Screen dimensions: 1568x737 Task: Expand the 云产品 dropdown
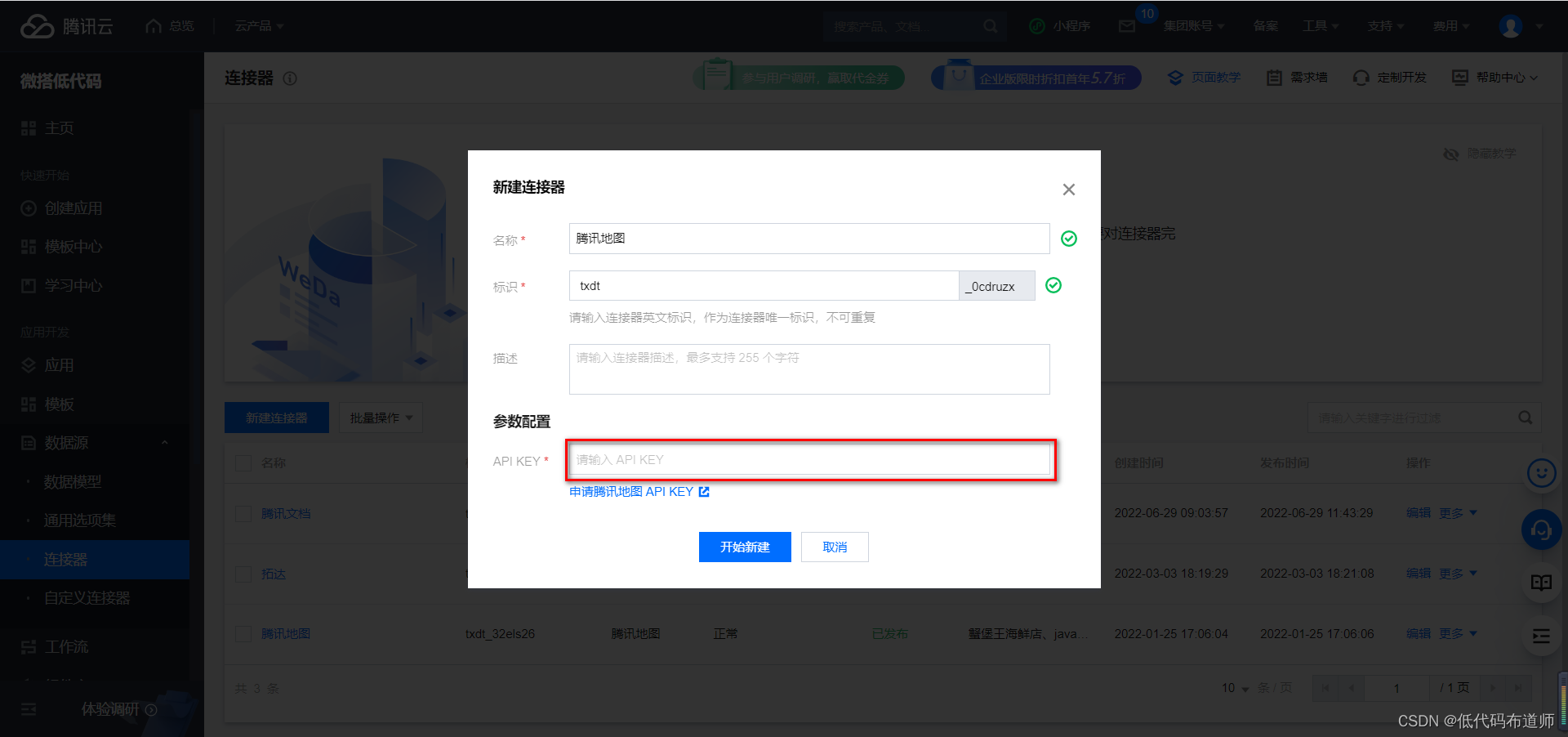pos(259,26)
